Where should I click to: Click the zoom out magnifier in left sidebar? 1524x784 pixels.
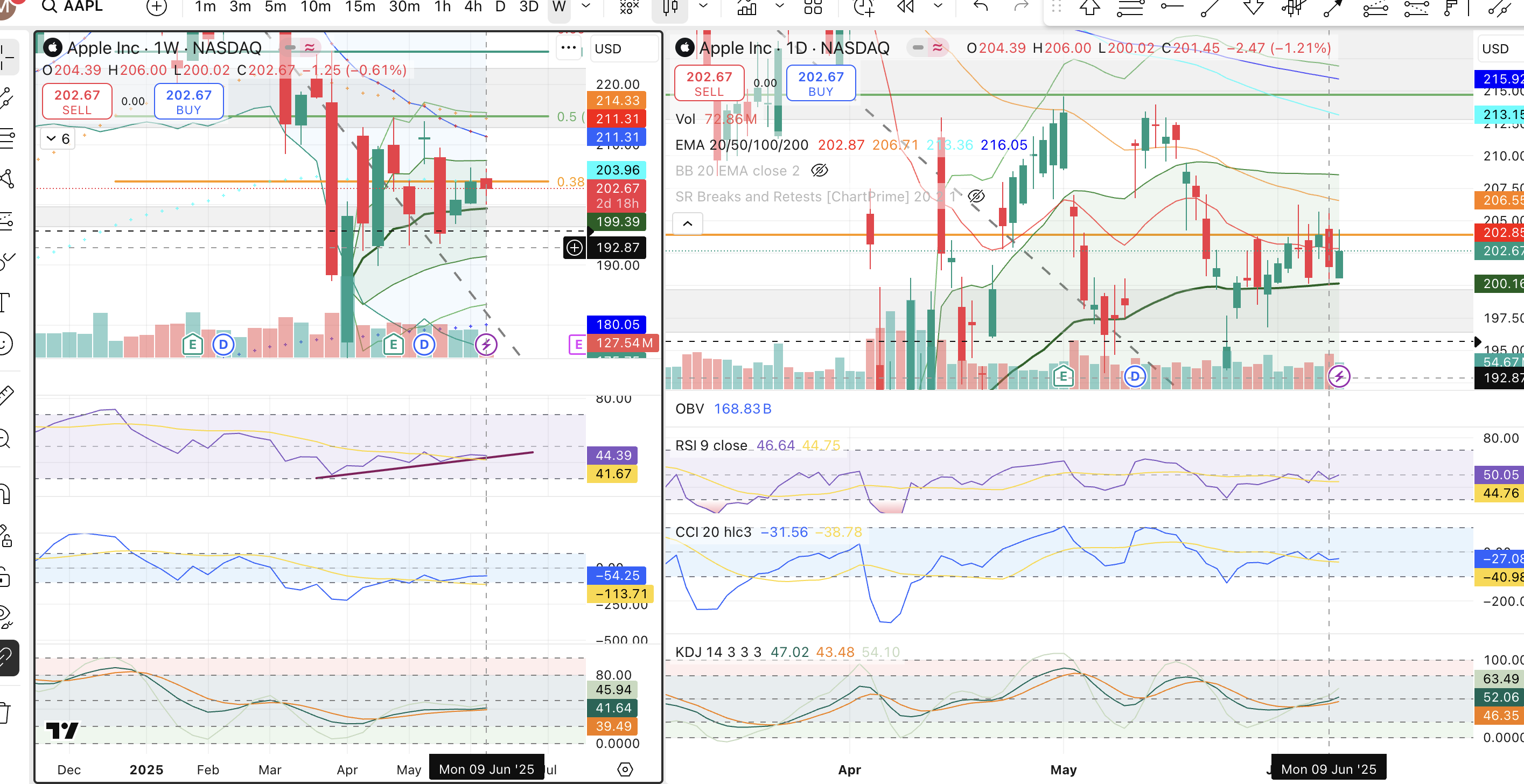tap(6, 438)
